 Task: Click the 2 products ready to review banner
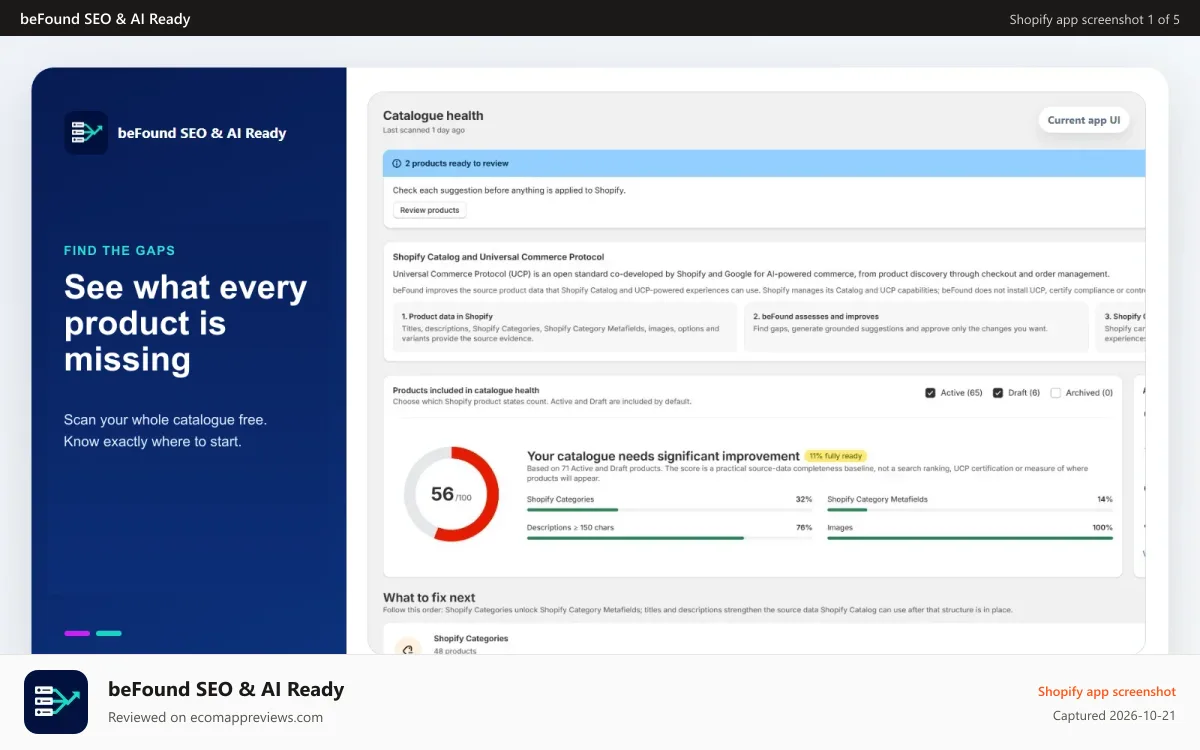764,163
